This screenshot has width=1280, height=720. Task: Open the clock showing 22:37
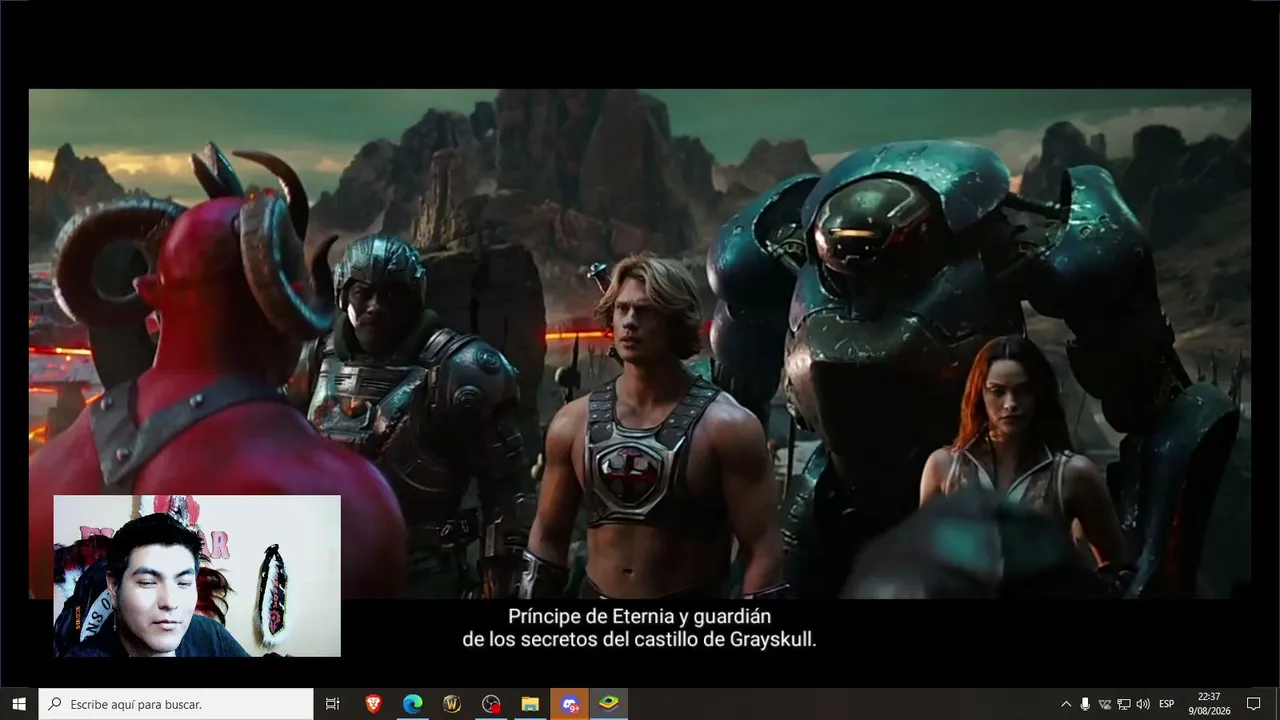[x=1209, y=704]
